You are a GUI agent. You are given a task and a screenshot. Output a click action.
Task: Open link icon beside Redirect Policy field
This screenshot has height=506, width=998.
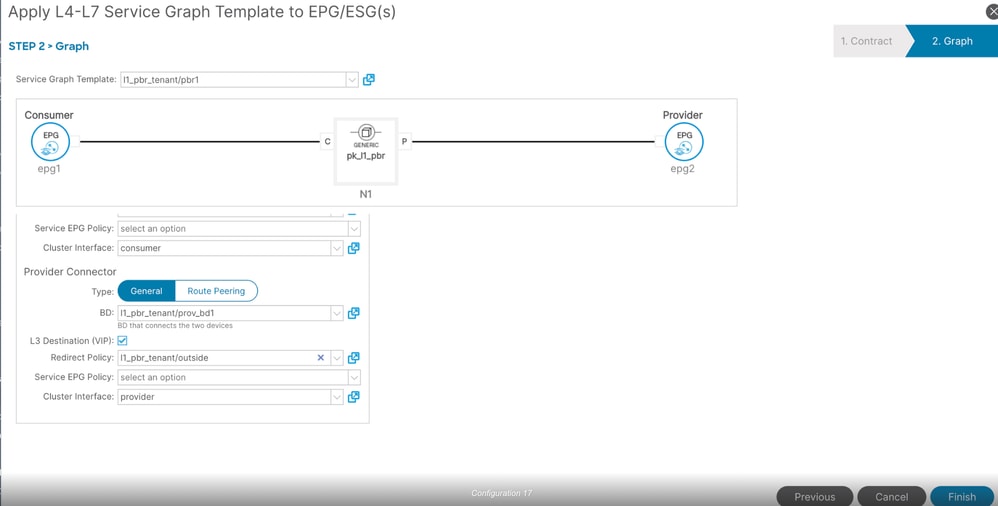point(354,358)
